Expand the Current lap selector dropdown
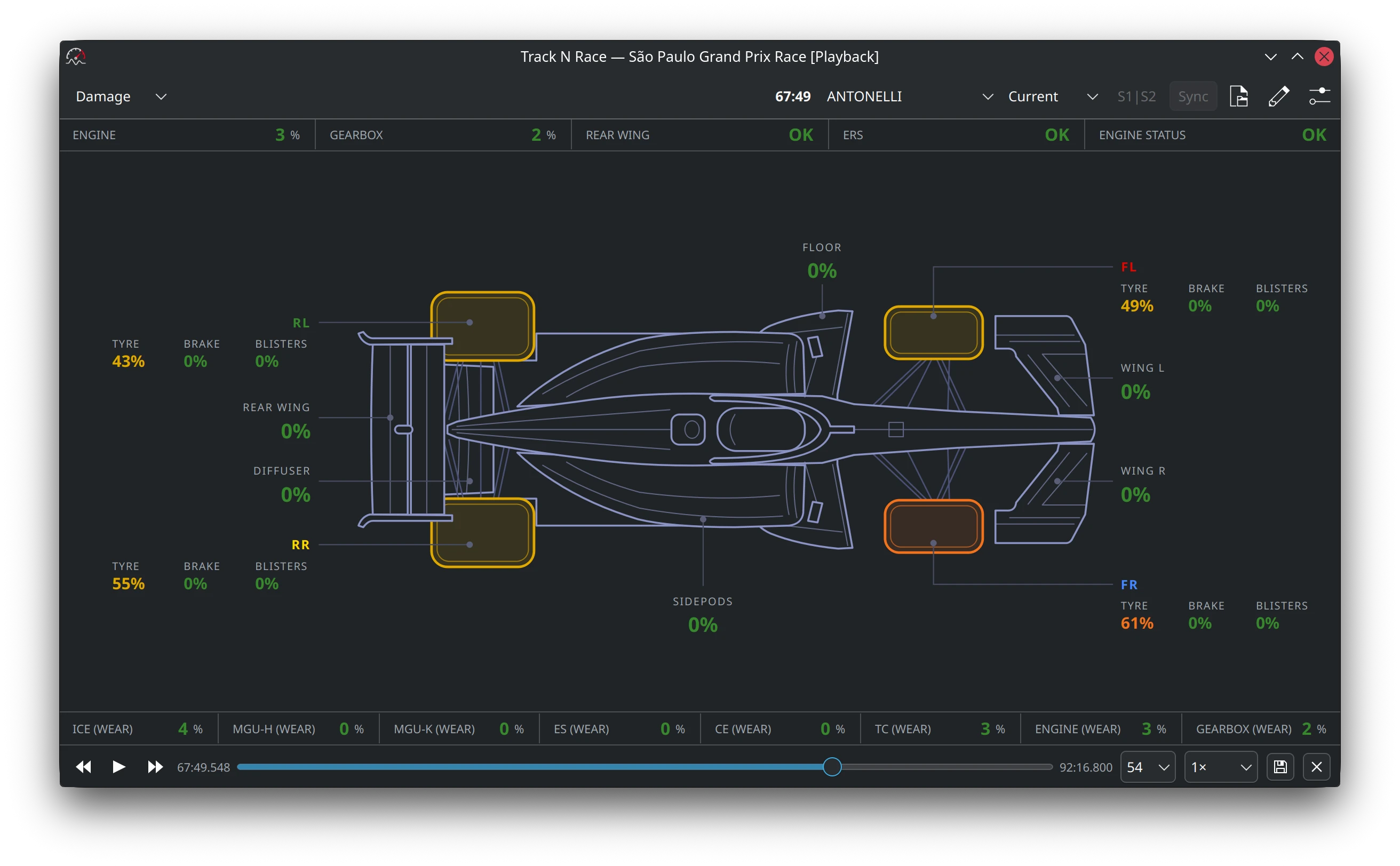The width and height of the screenshot is (1400, 866). point(1053,96)
